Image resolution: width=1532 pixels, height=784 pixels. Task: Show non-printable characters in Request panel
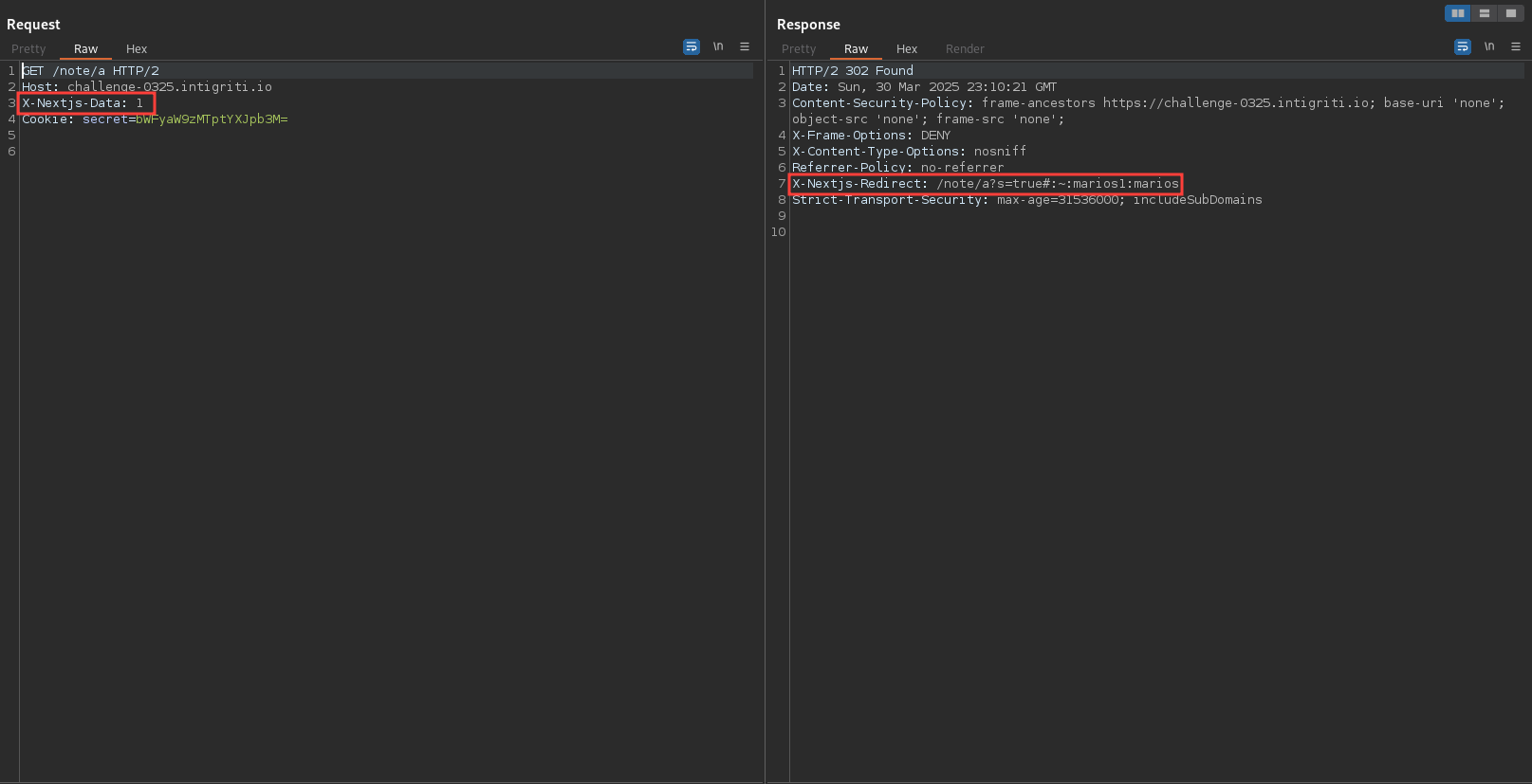[718, 46]
